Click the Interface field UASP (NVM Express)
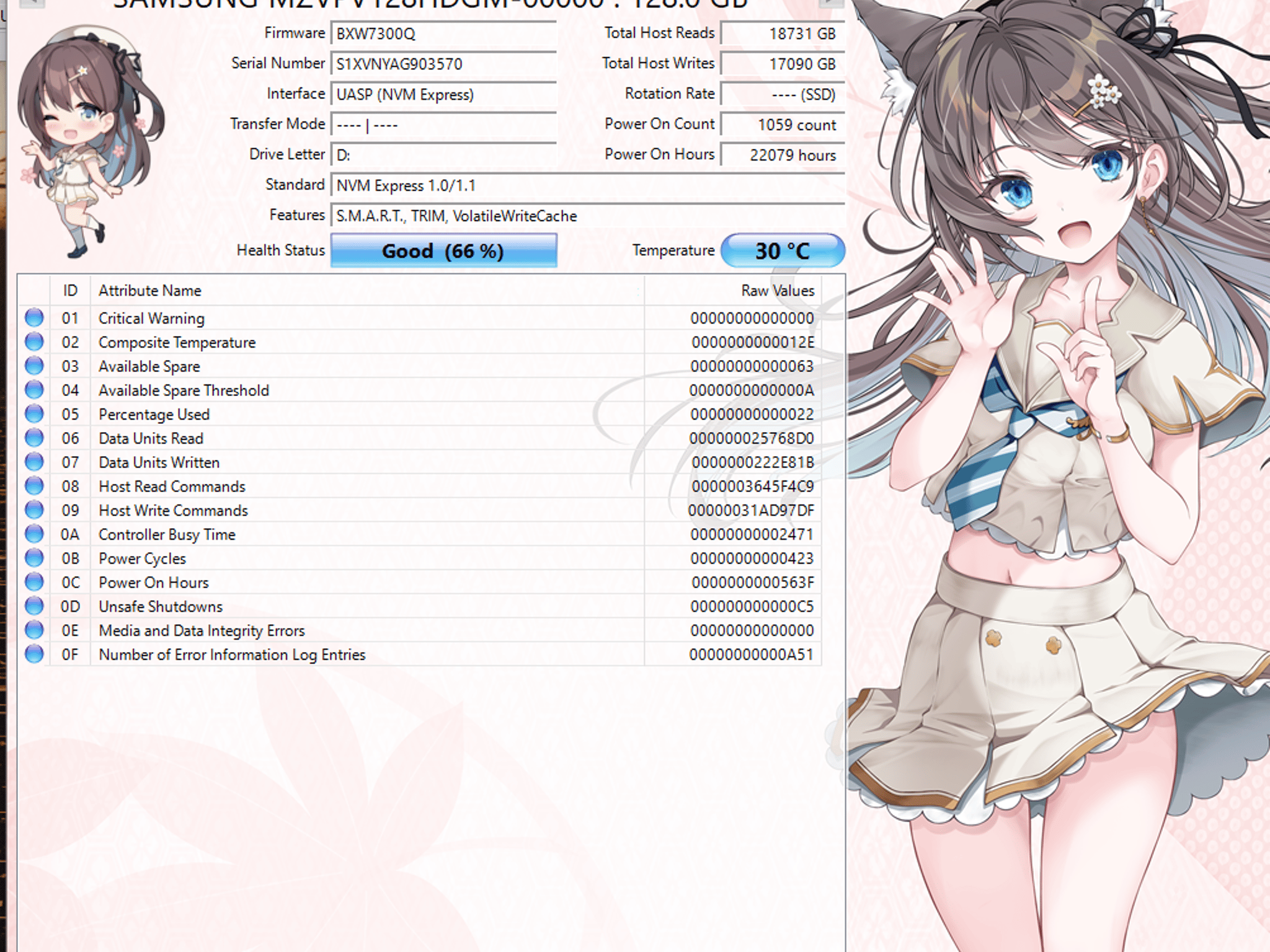1270x952 pixels. point(443,94)
